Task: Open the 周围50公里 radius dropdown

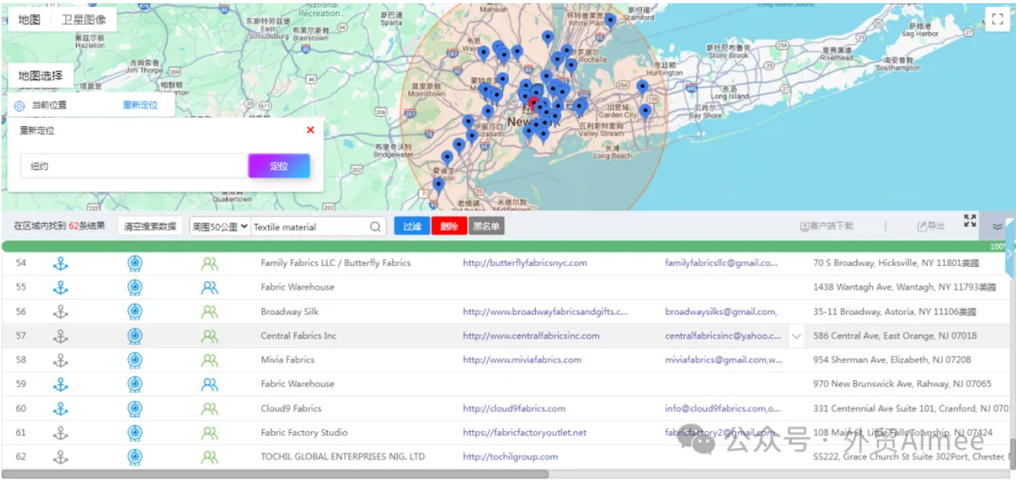Action: click(220, 227)
